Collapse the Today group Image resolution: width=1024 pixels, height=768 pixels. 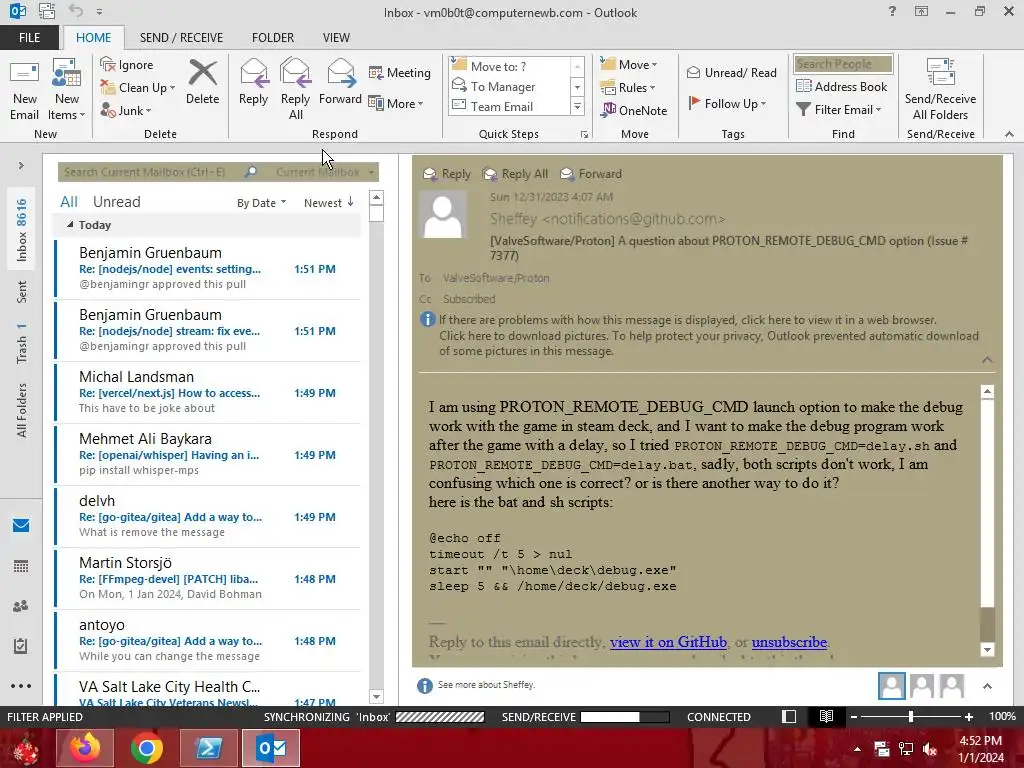[x=71, y=225]
